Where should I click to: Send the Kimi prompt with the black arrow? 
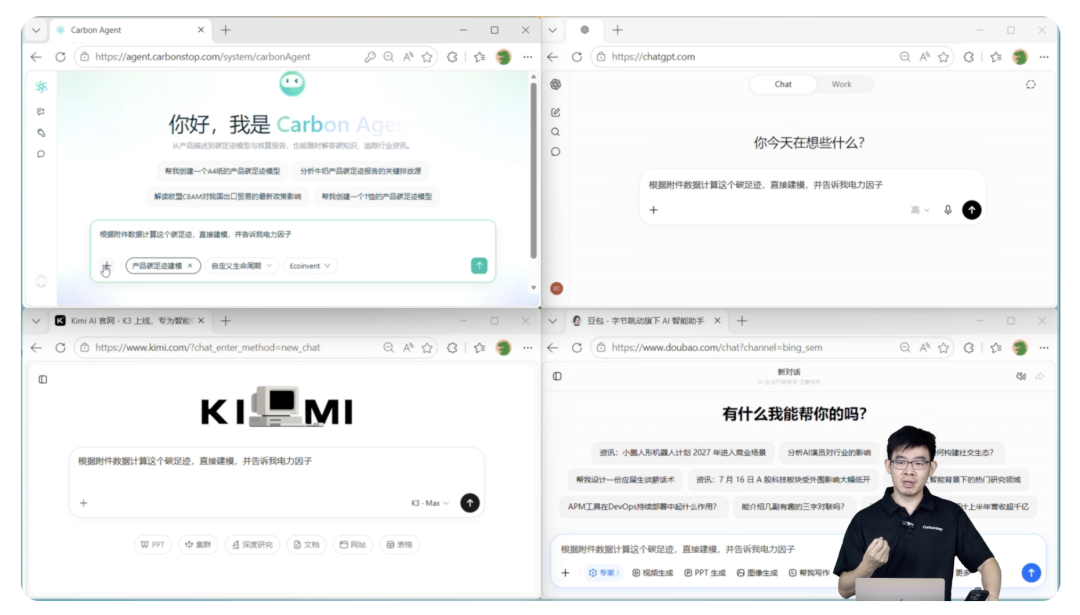(470, 503)
